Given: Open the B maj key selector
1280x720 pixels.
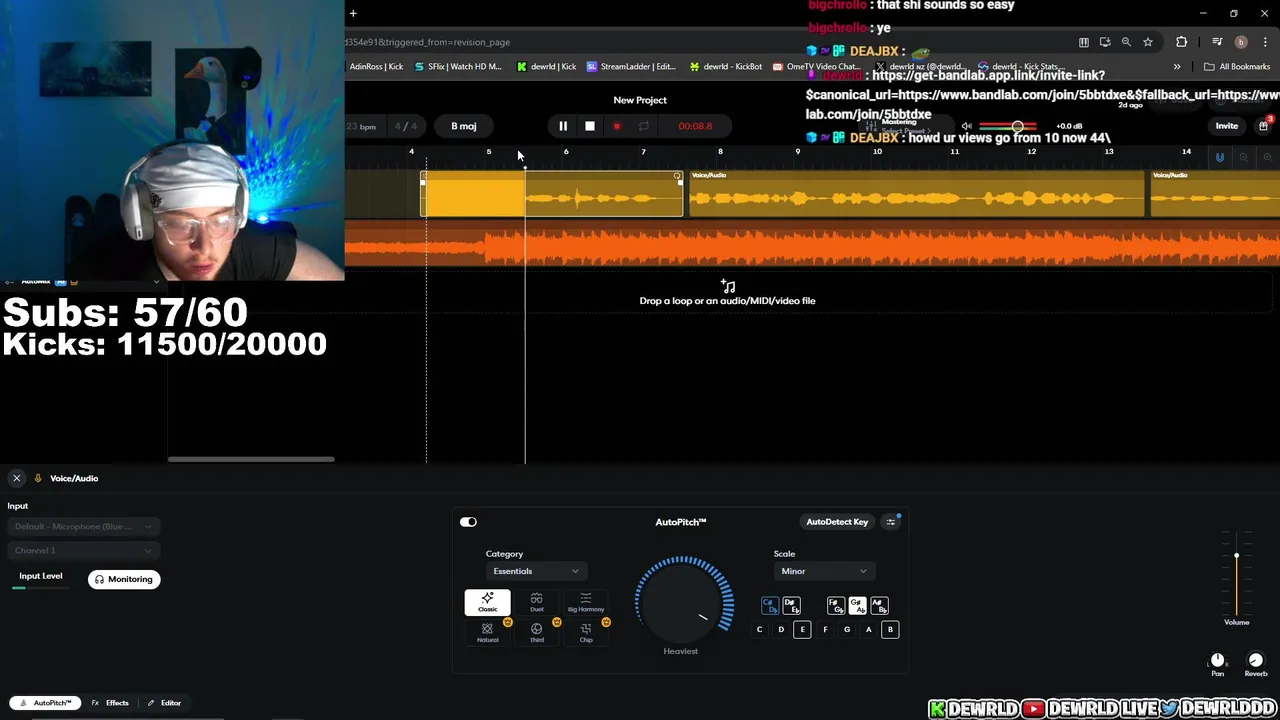Looking at the screenshot, I should point(463,126).
